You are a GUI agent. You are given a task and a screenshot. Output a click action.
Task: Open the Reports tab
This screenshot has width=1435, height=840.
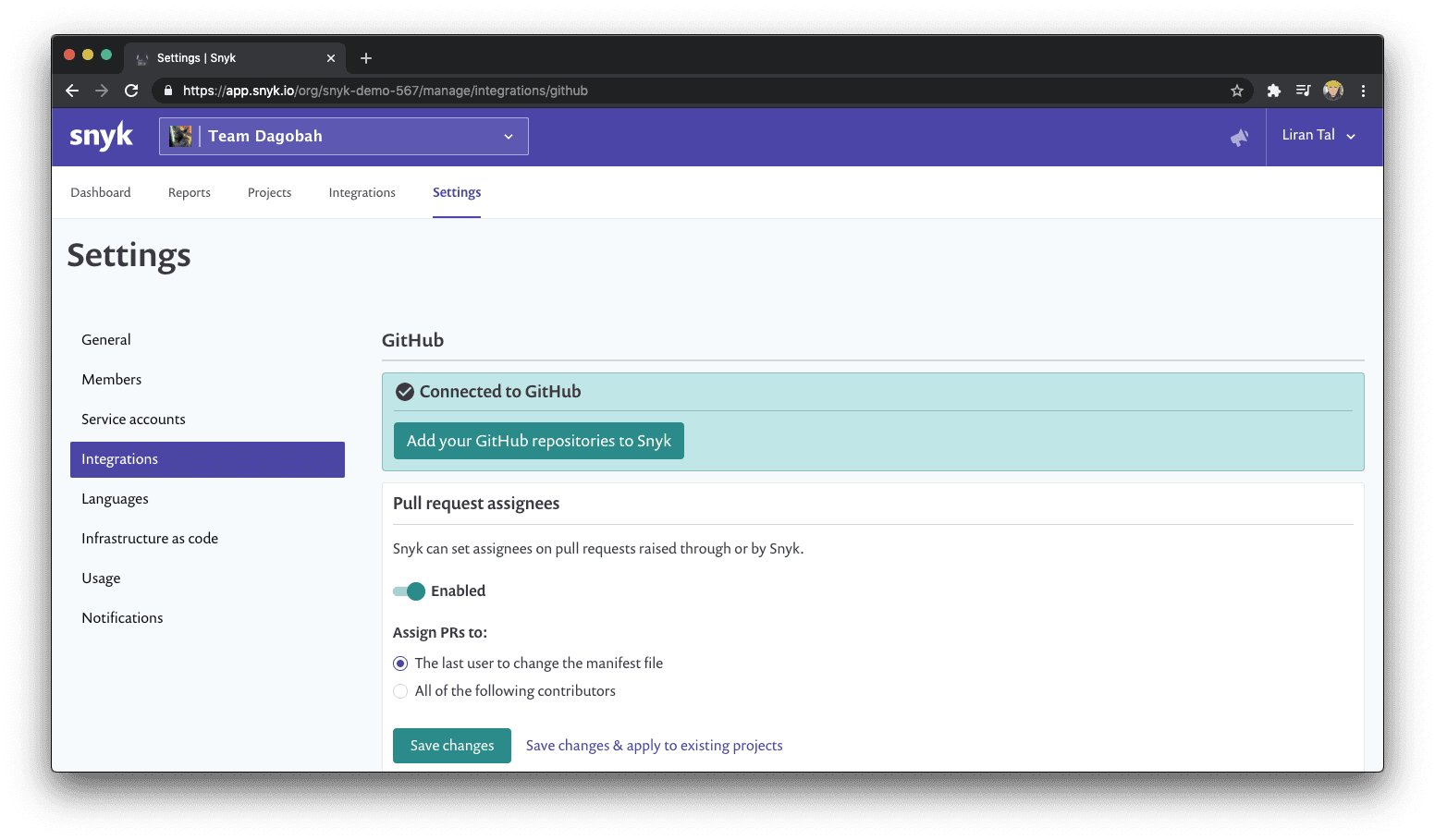point(190,192)
